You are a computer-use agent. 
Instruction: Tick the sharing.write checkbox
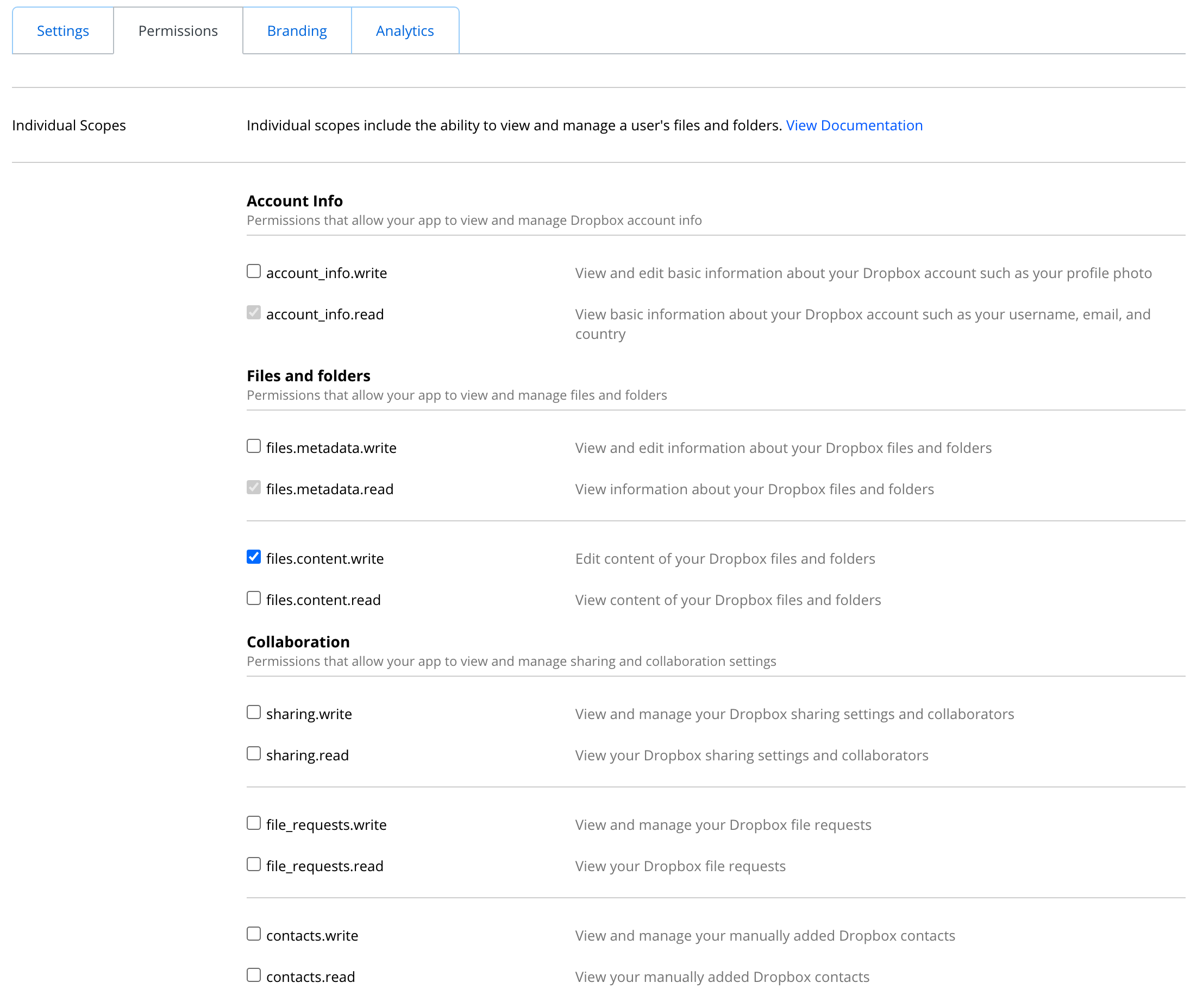pos(254,712)
